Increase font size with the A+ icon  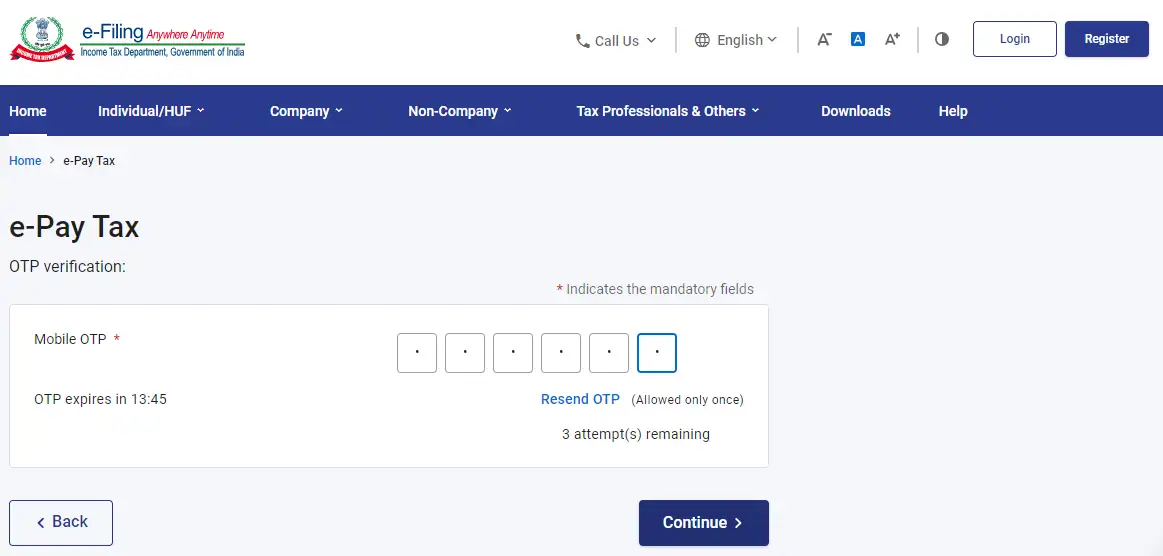[892, 40]
